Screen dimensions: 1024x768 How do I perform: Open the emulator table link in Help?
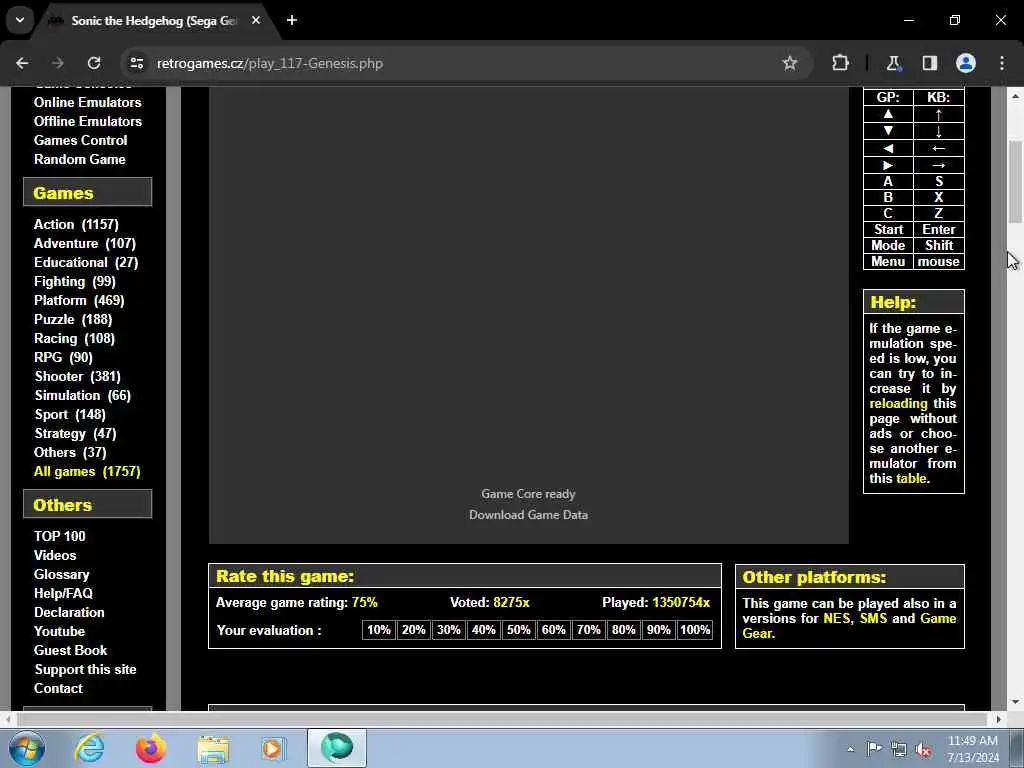click(x=911, y=478)
